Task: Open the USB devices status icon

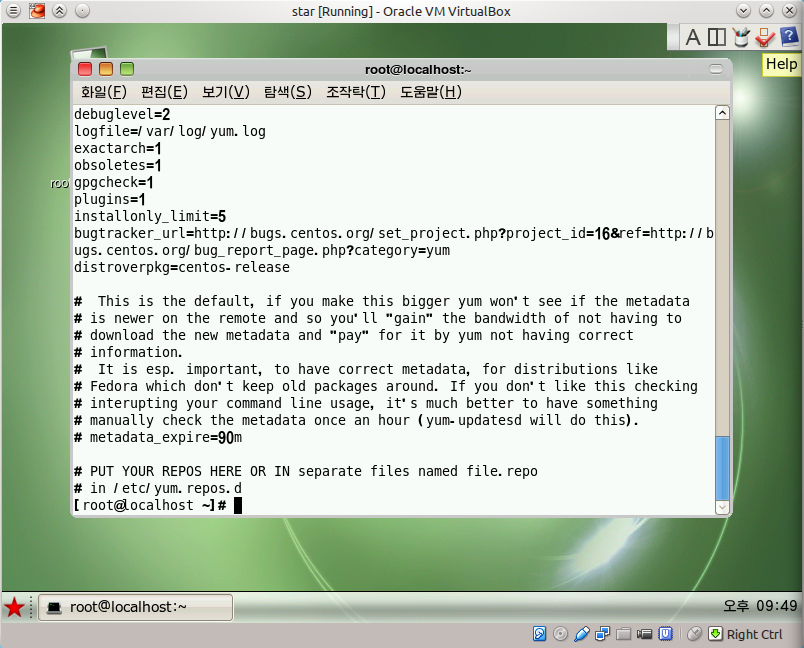Action: pyautogui.click(x=581, y=634)
